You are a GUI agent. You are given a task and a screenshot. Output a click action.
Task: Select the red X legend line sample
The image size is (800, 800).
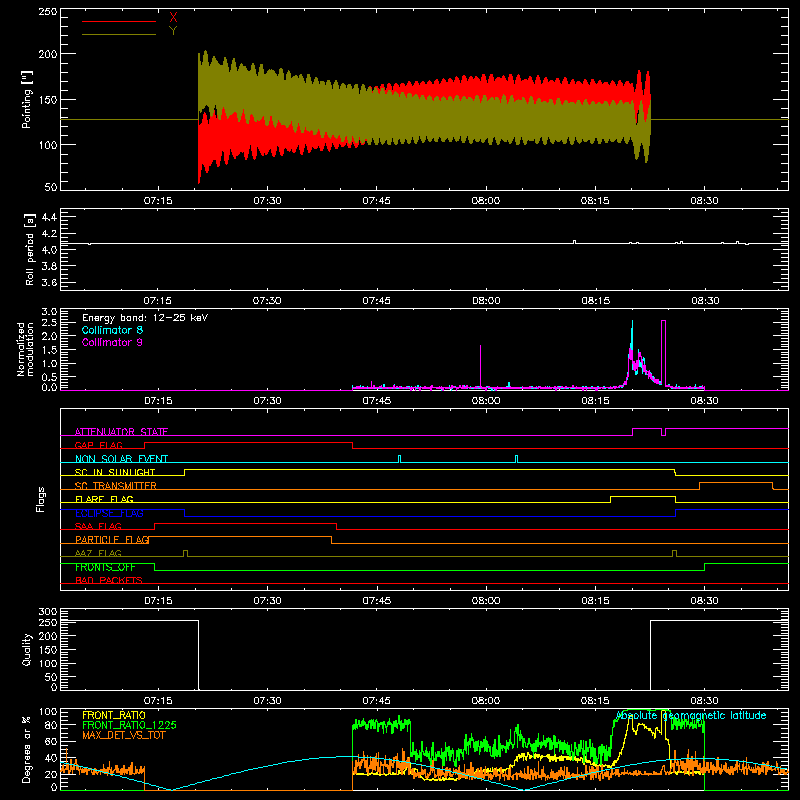(119, 21)
